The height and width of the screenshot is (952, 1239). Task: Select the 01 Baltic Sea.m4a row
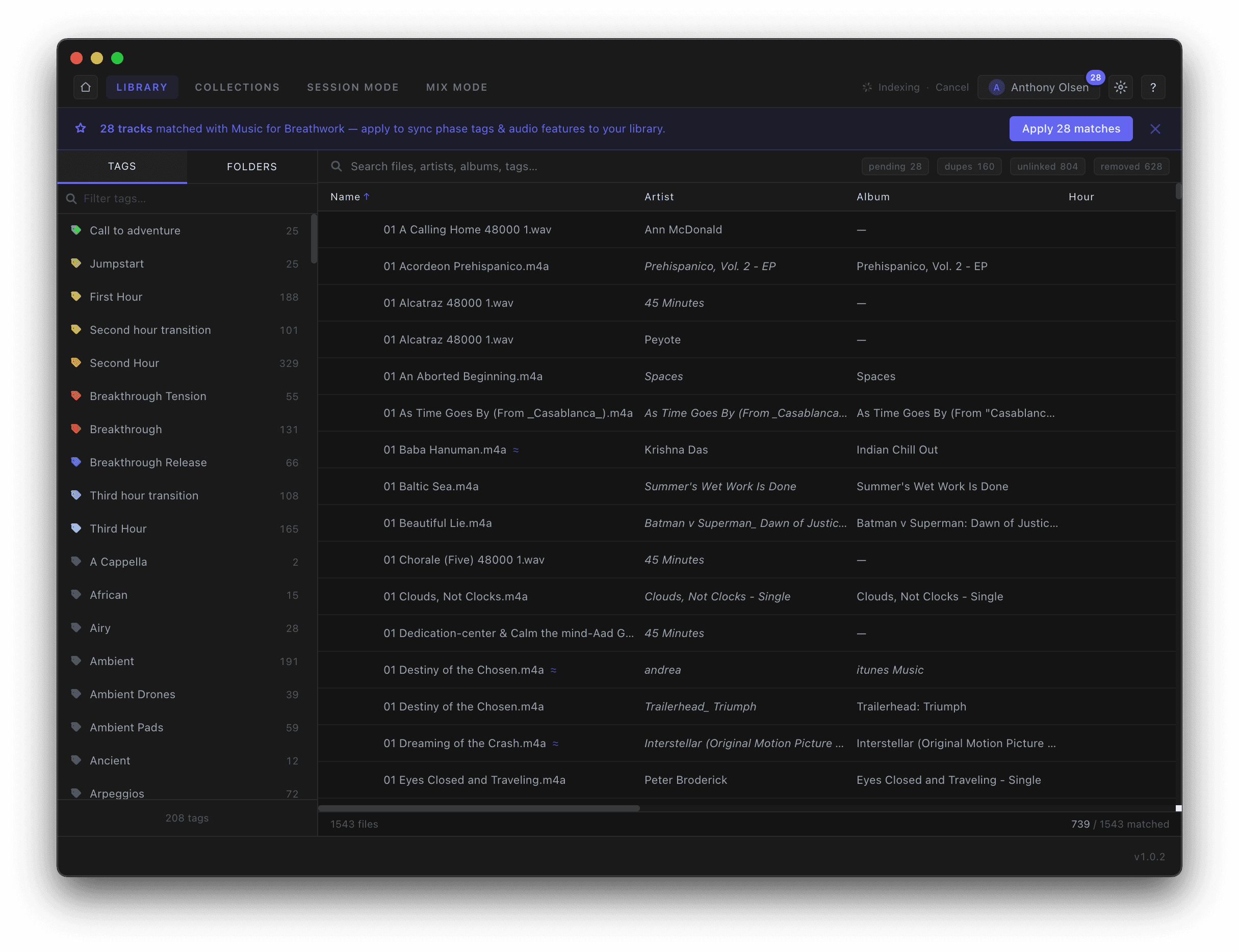click(x=746, y=486)
